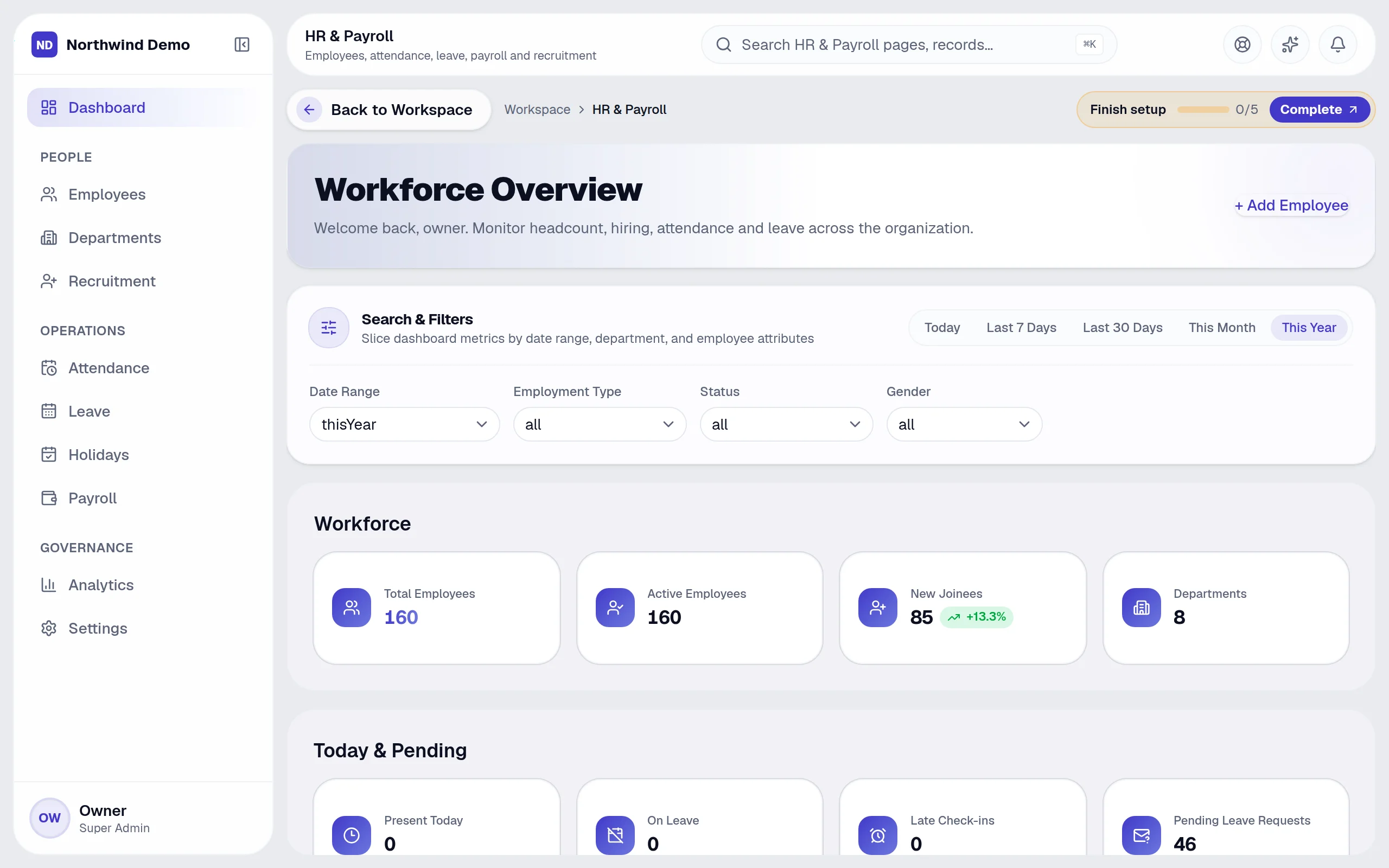The width and height of the screenshot is (1389, 868).
Task: Click the Workspace breadcrumb link
Action: click(x=537, y=109)
